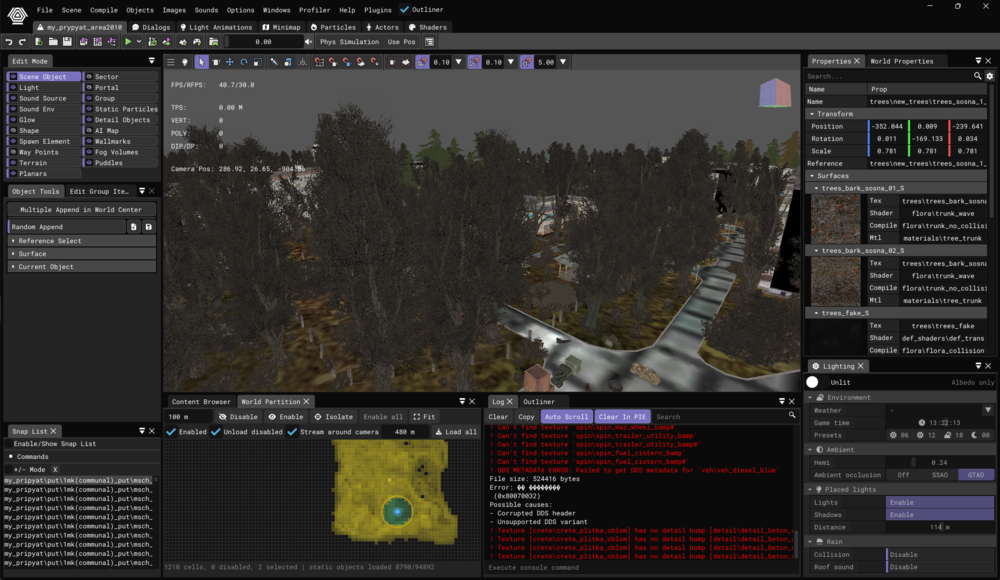Open the Properties panel settings gear
Viewport: 1000px width, 580px height.
click(990, 76)
